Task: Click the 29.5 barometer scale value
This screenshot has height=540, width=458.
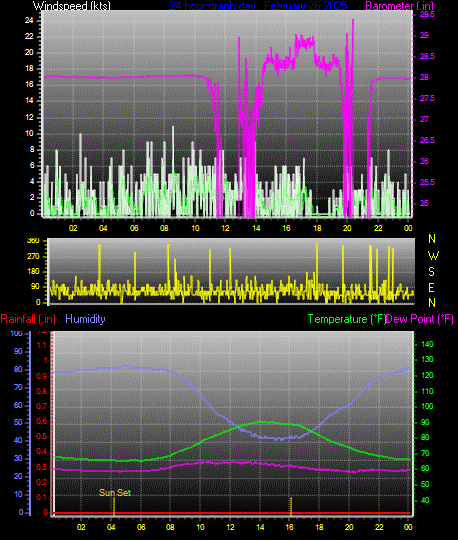Action: (427, 14)
